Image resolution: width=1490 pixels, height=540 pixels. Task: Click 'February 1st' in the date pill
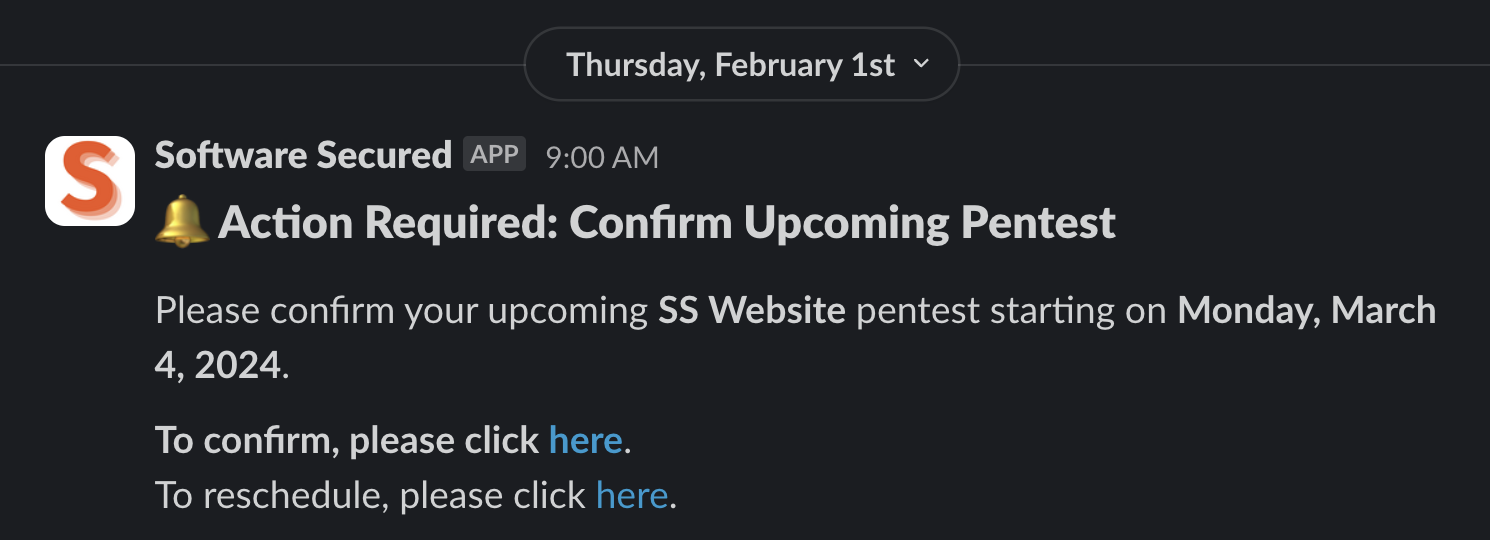click(x=805, y=65)
